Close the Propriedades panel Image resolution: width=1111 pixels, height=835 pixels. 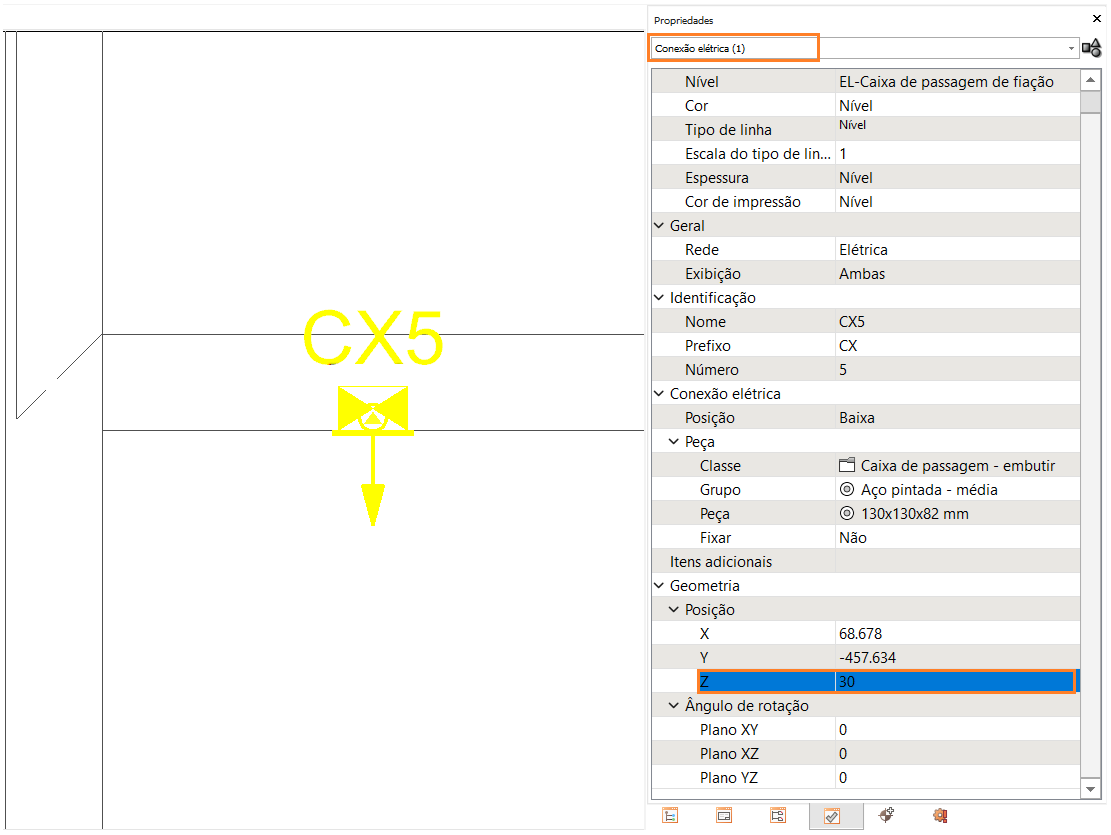pyautogui.click(x=1097, y=18)
